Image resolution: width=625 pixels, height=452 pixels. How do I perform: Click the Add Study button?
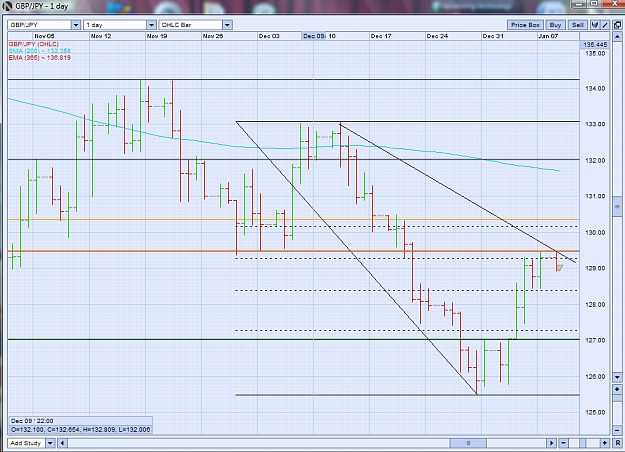pyautogui.click(x=26, y=443)
